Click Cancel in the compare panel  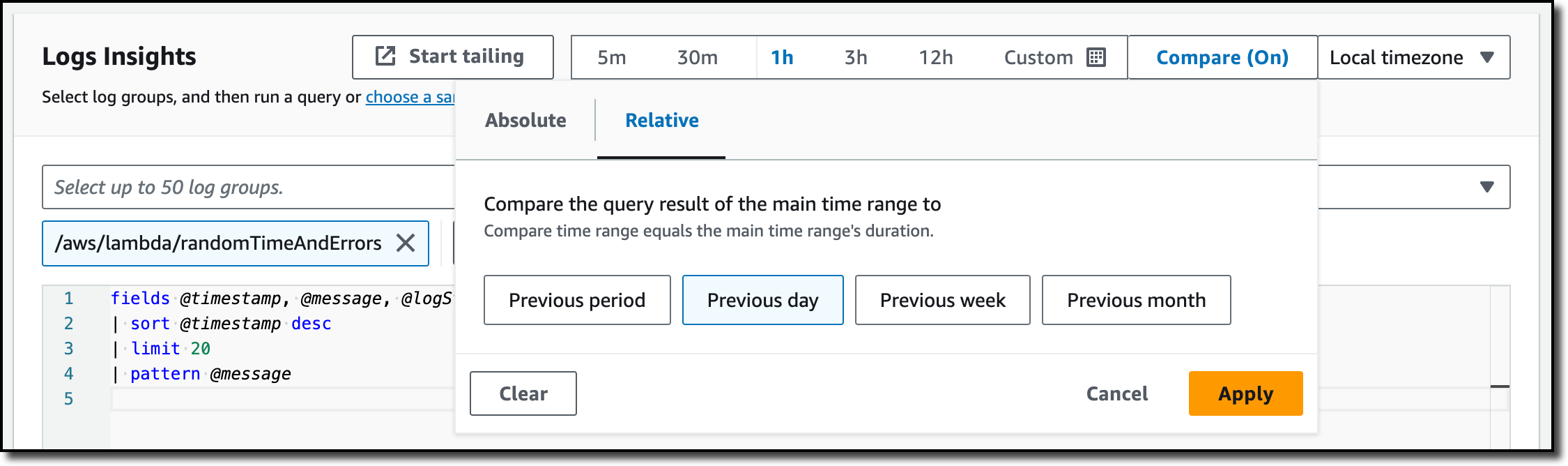[x=1116, y=393]
